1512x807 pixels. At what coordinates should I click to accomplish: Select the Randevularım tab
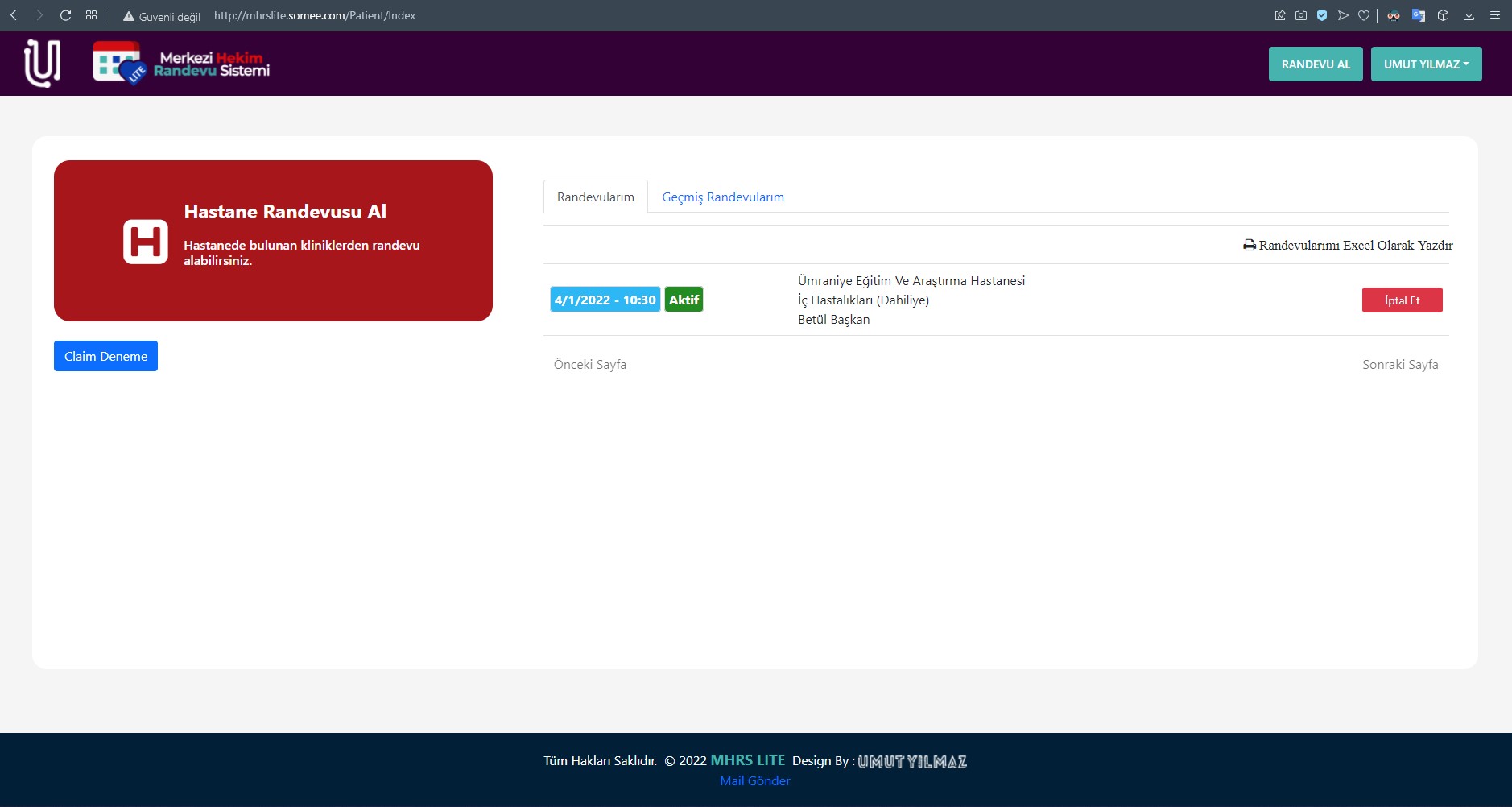tap(595, 197)
